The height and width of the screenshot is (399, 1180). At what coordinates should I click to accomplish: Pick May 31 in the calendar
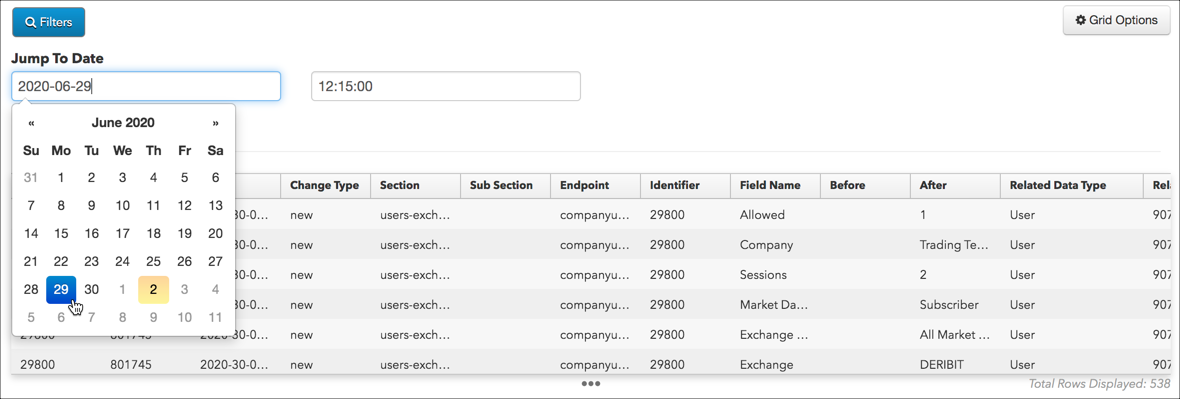coord(31,178)
